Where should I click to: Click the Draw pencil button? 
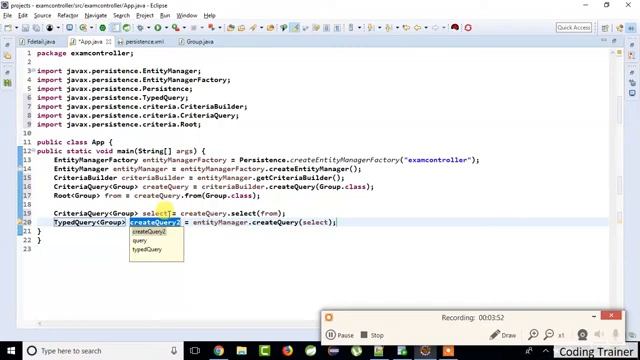point(502,335)
